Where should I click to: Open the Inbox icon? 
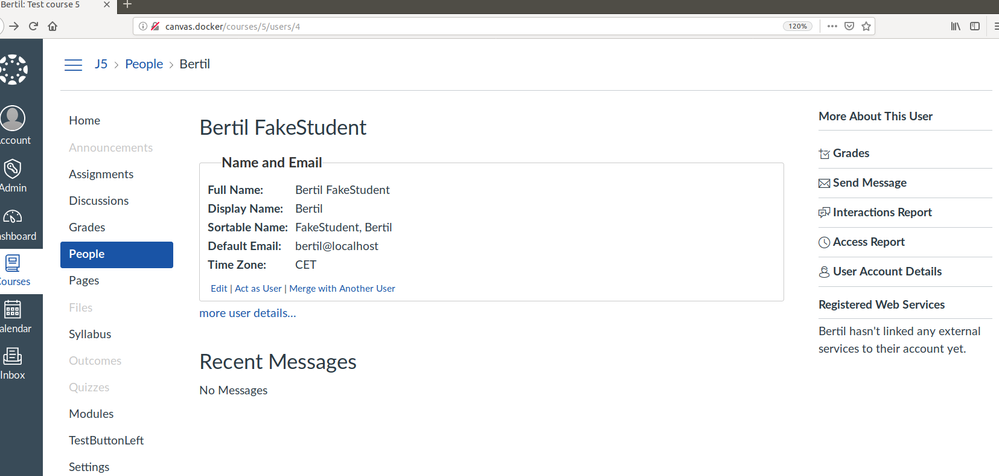(x=13, y=357)
